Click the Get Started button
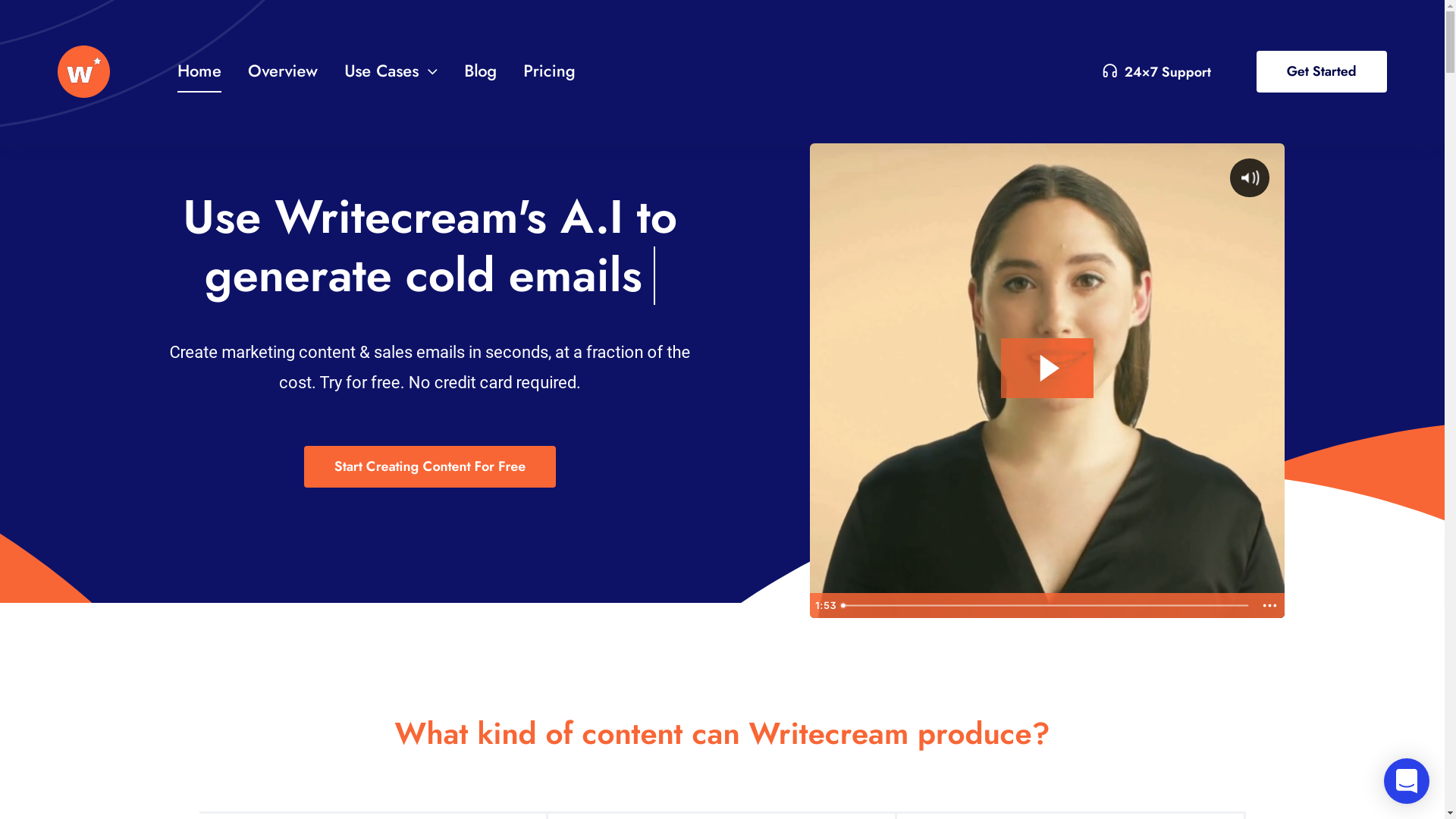This screenshot has width=1456, height=819. tap(1321, 71)
